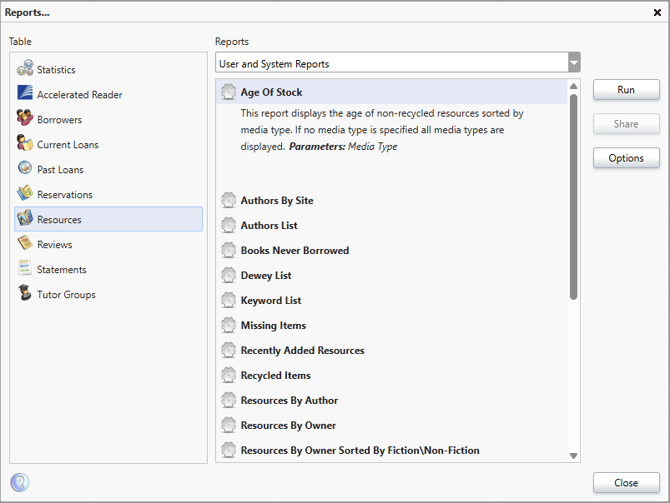Click the Tutor Groups icon

pos(25,294)
